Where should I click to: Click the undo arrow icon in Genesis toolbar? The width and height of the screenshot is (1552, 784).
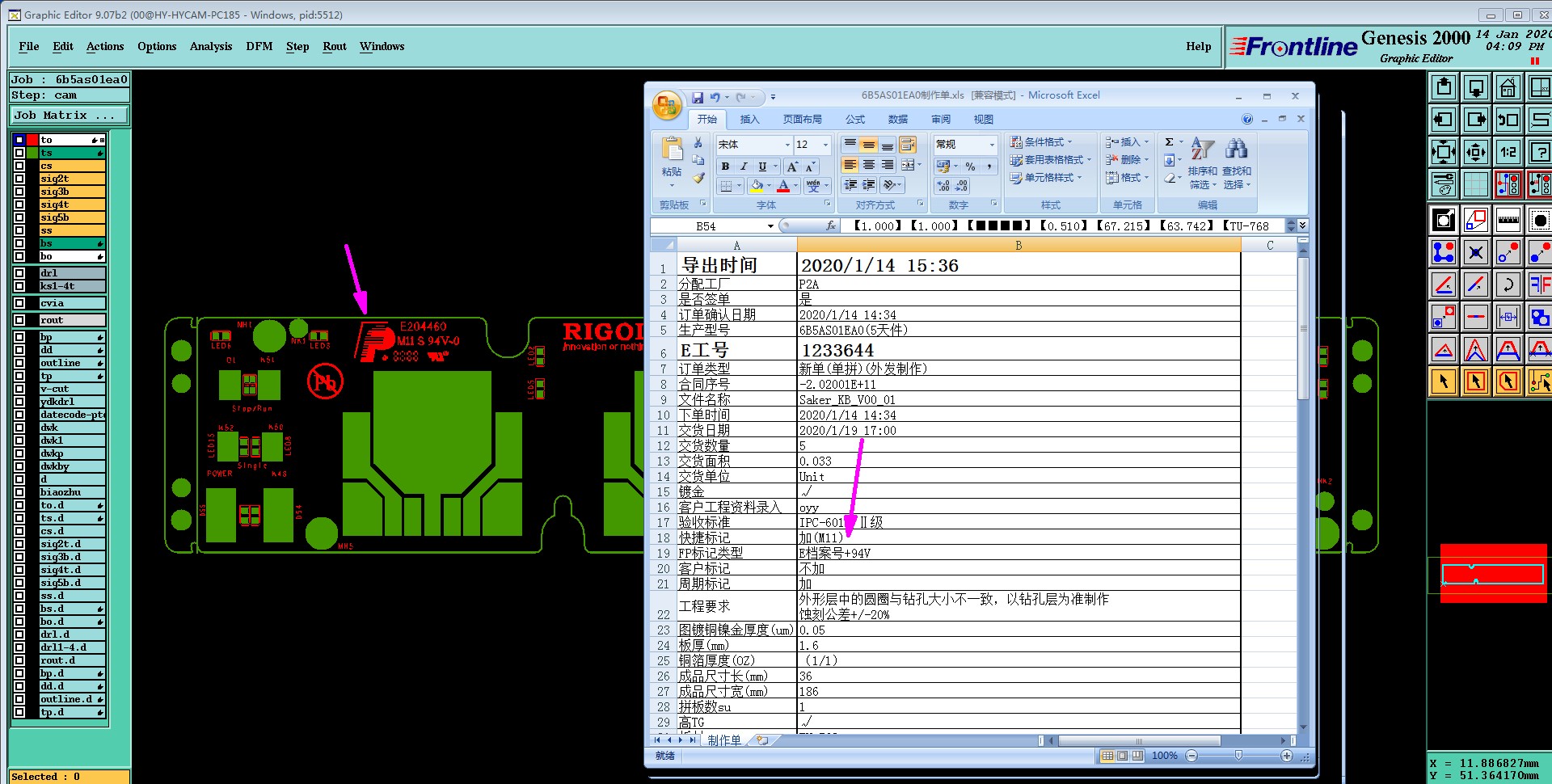(1508, 120)
